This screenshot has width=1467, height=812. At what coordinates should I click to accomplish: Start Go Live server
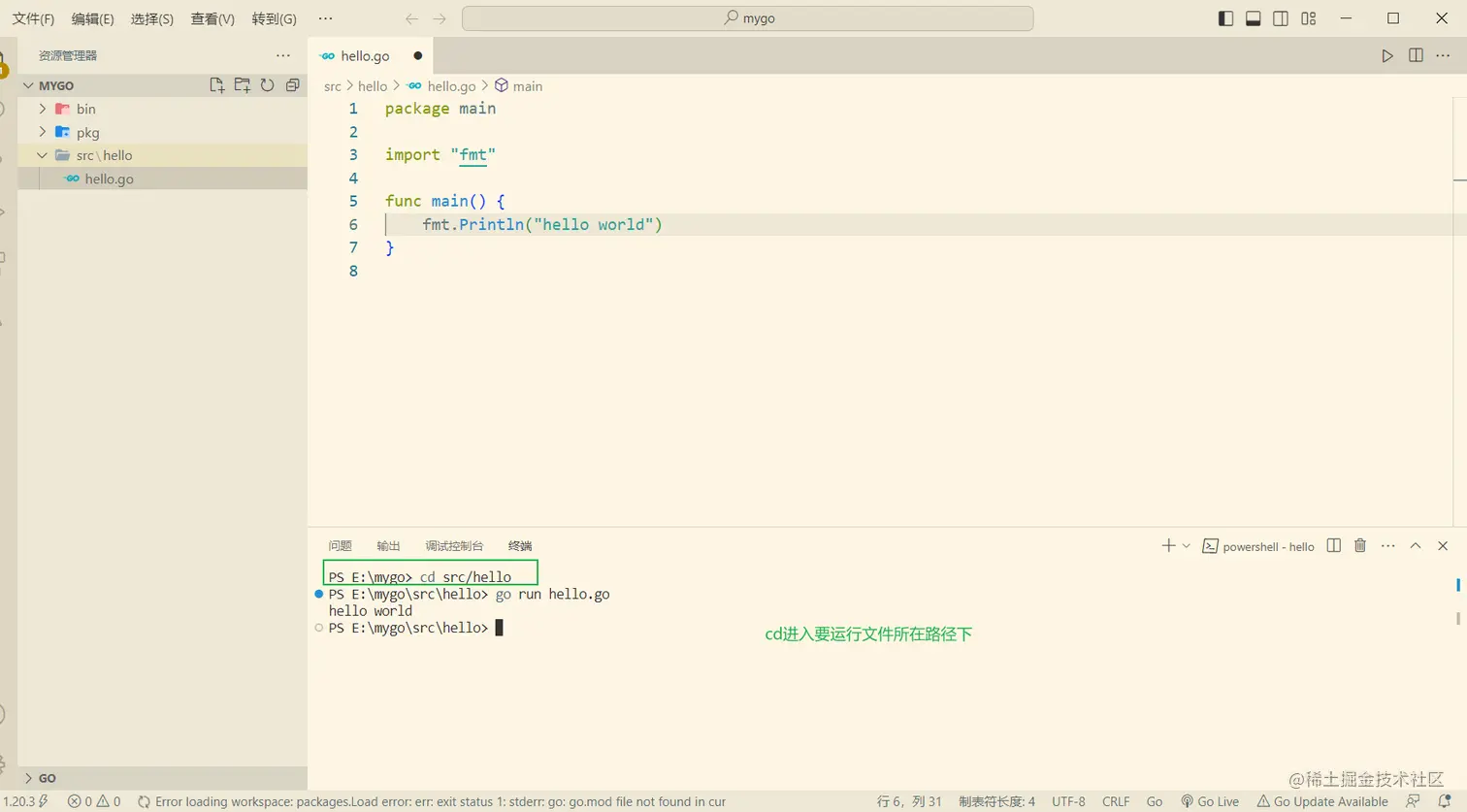[1210, 801]
